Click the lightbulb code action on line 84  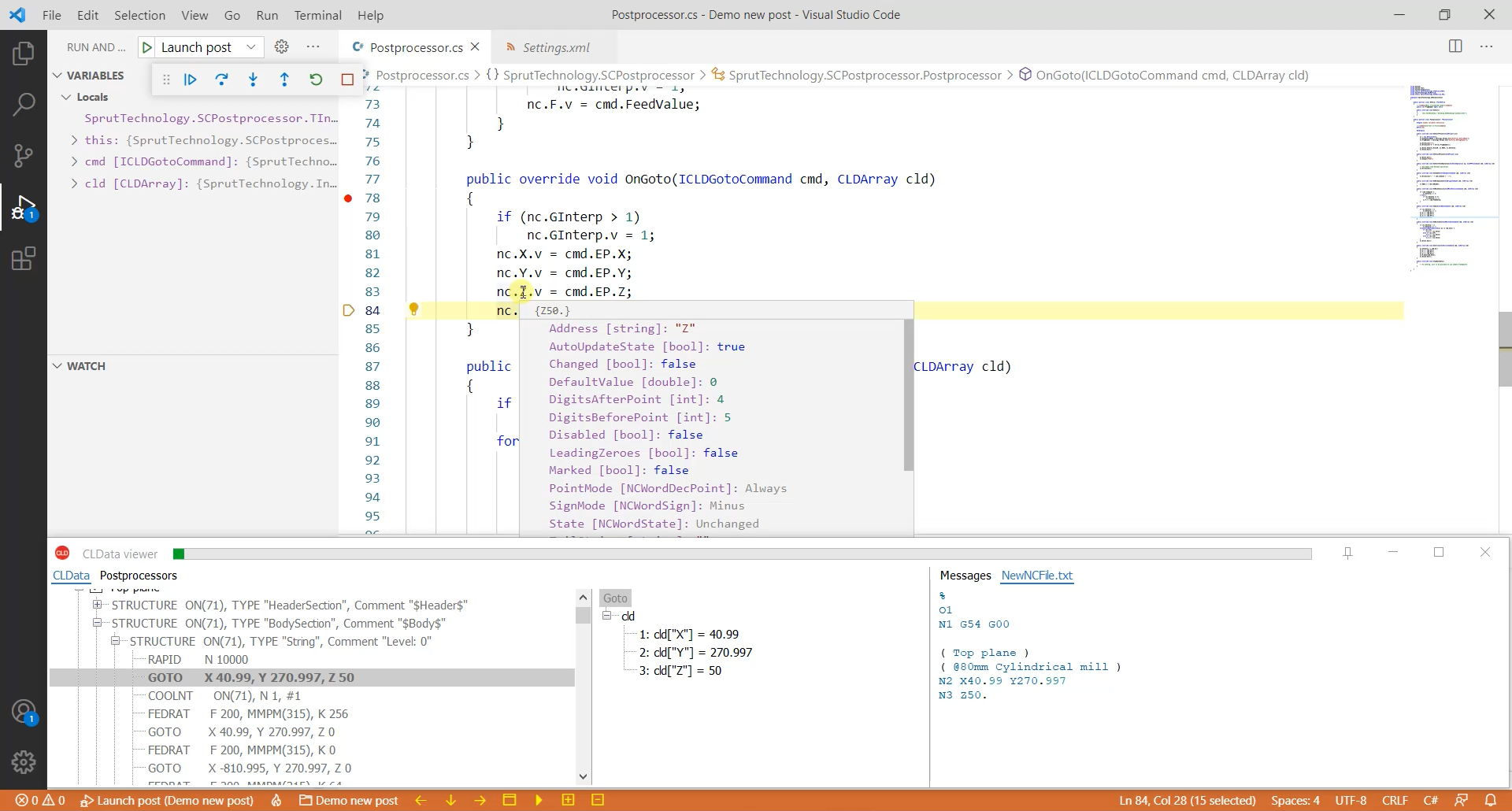pos(413,309)
